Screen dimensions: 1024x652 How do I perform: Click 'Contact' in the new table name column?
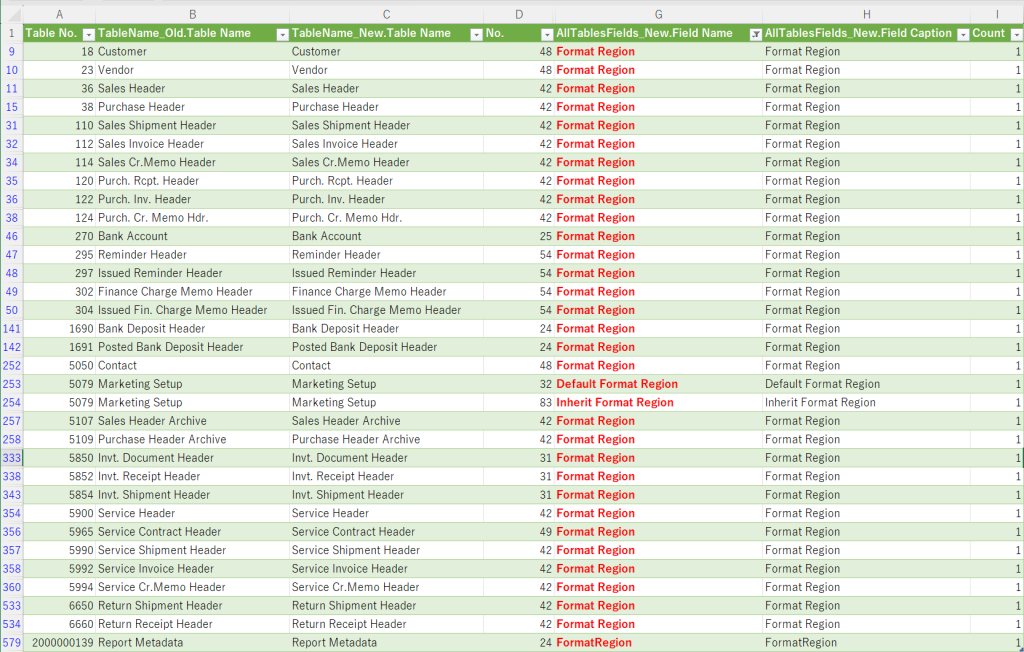tap(387, 366)
